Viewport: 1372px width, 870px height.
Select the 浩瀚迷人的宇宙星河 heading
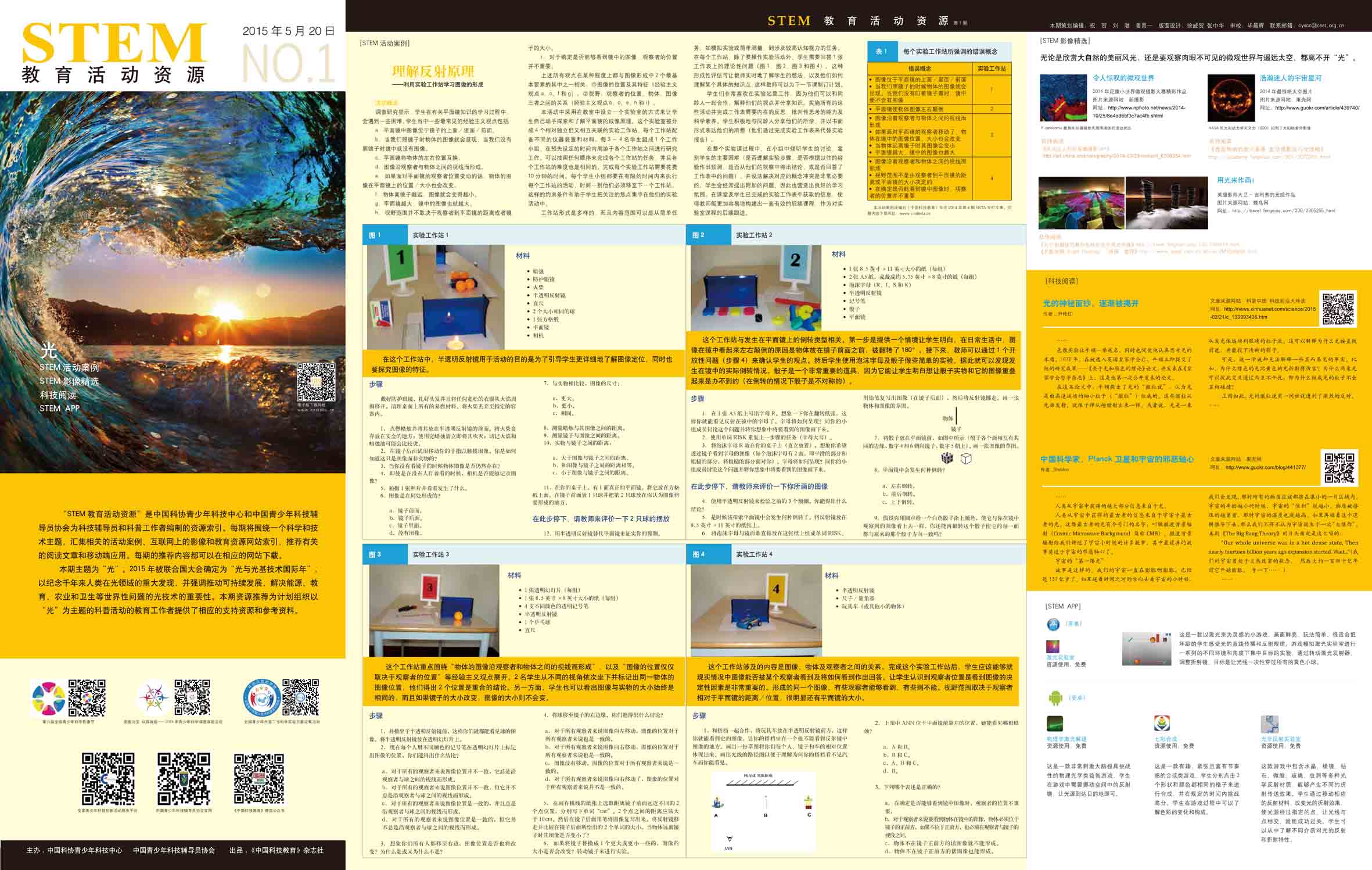(x=1291, y=78)
